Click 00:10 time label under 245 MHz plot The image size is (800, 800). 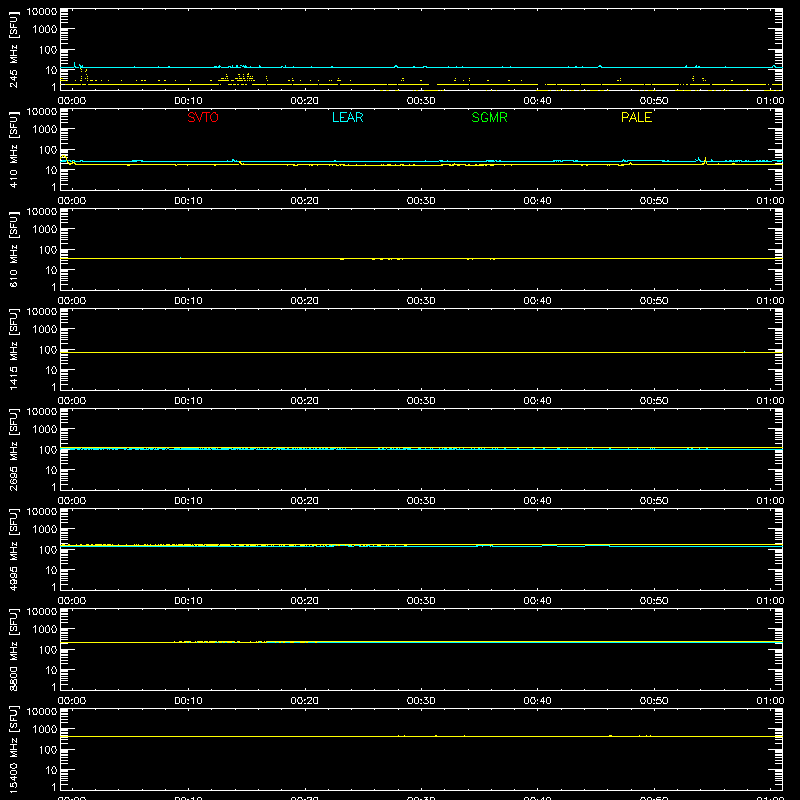(x=188, y=101)
